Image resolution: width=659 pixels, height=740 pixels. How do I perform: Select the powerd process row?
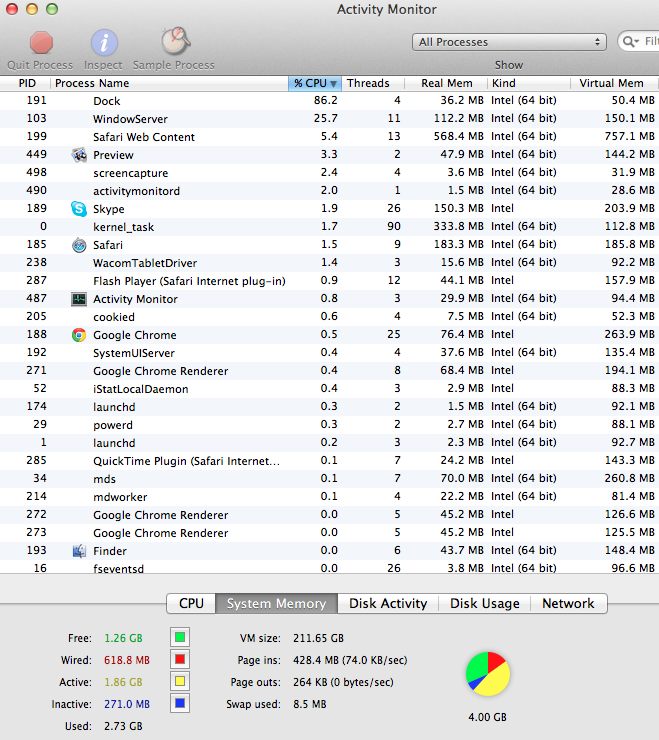click(x=330, y=424)
